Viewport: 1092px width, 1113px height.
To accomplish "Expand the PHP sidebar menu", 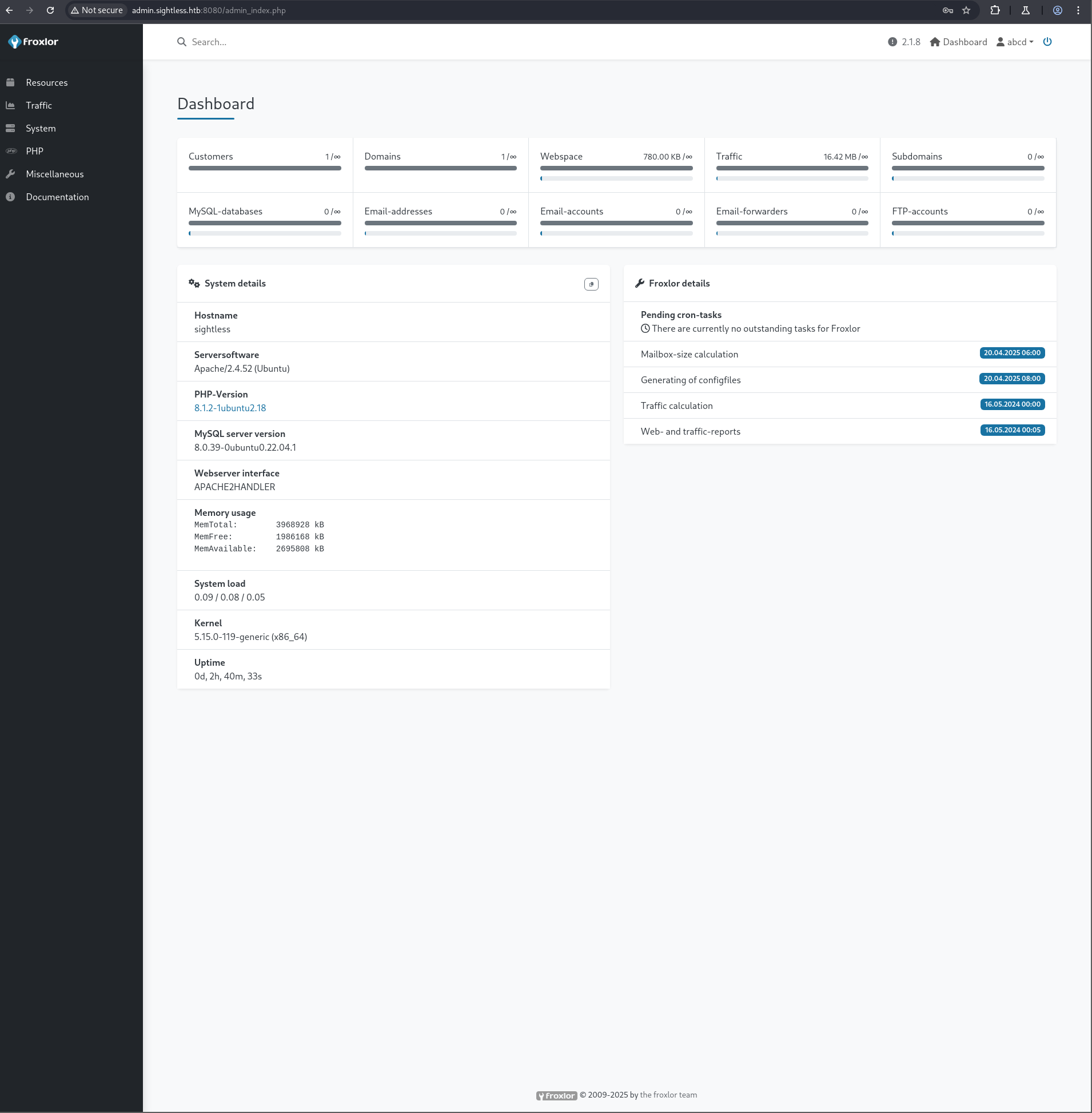I will point(34,151).
